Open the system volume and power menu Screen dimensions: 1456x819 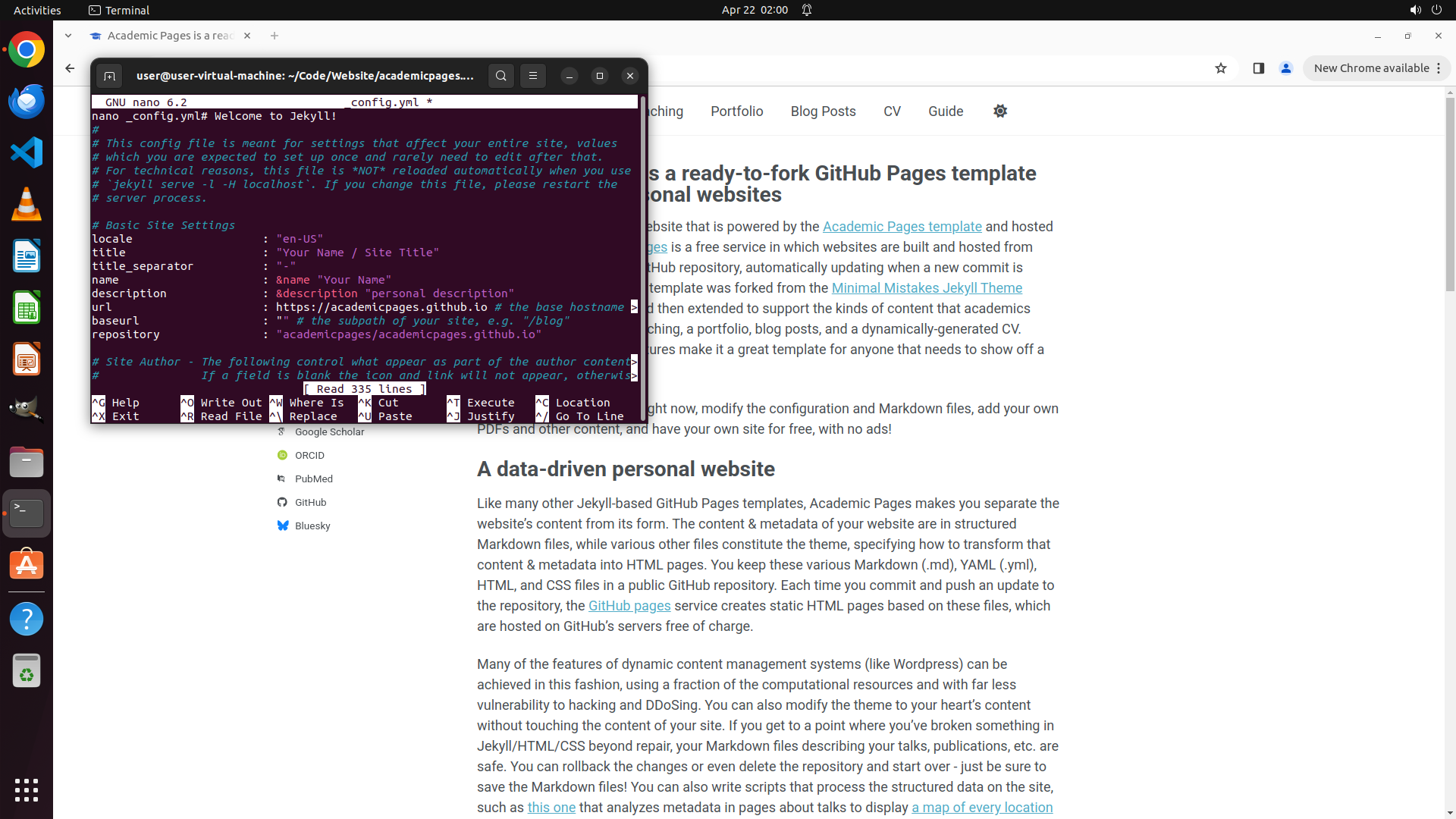[1426, 10]
